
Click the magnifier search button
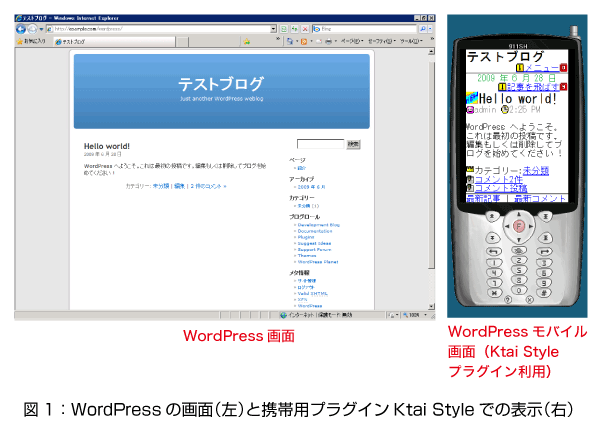click(x=422, y=29)
